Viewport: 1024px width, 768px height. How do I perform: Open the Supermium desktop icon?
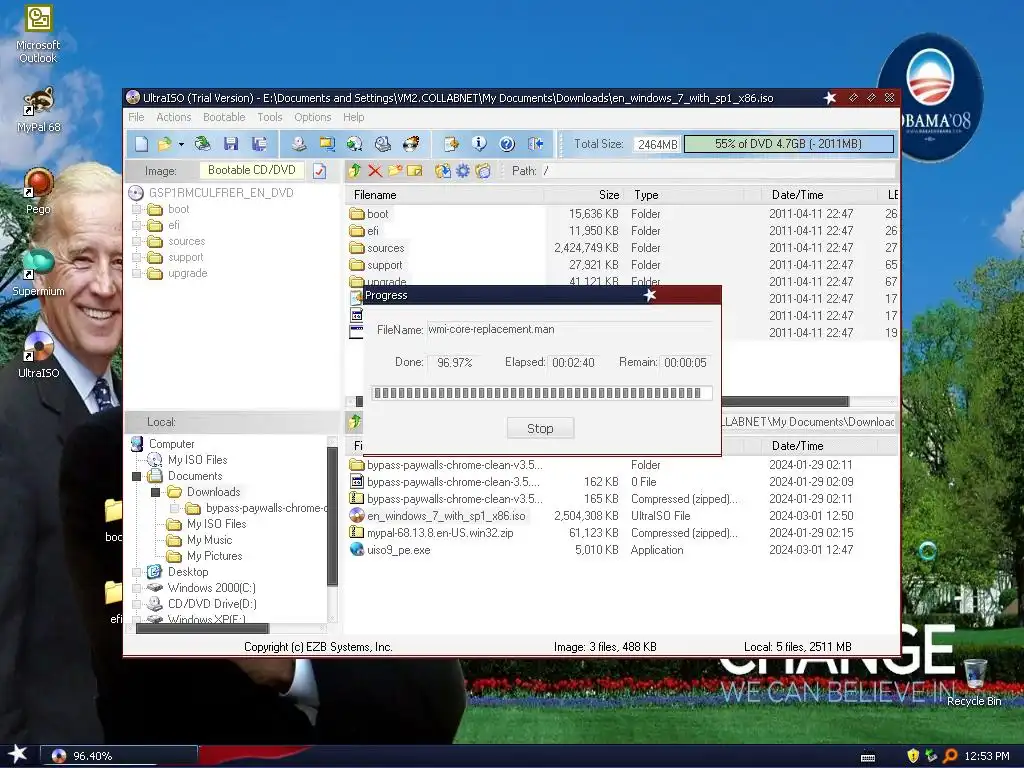(x=38, y=272)
